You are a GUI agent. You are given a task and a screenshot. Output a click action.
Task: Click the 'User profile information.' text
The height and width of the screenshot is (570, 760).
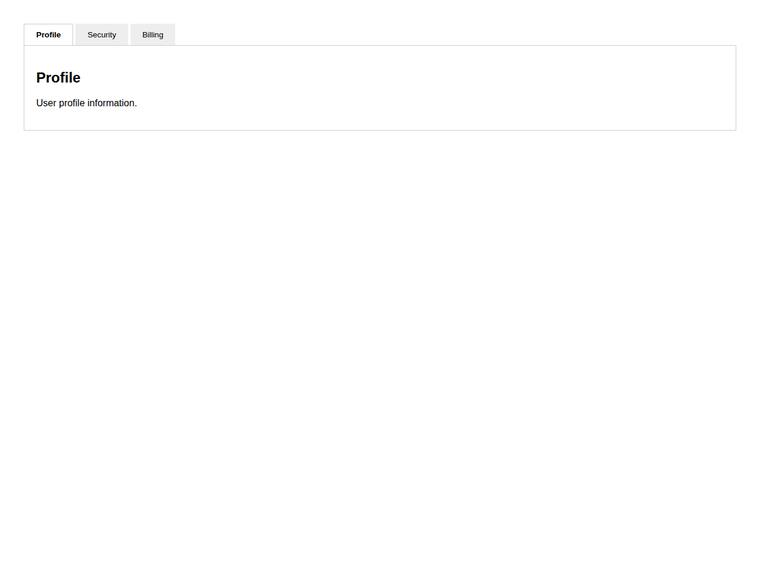point(86,103)
